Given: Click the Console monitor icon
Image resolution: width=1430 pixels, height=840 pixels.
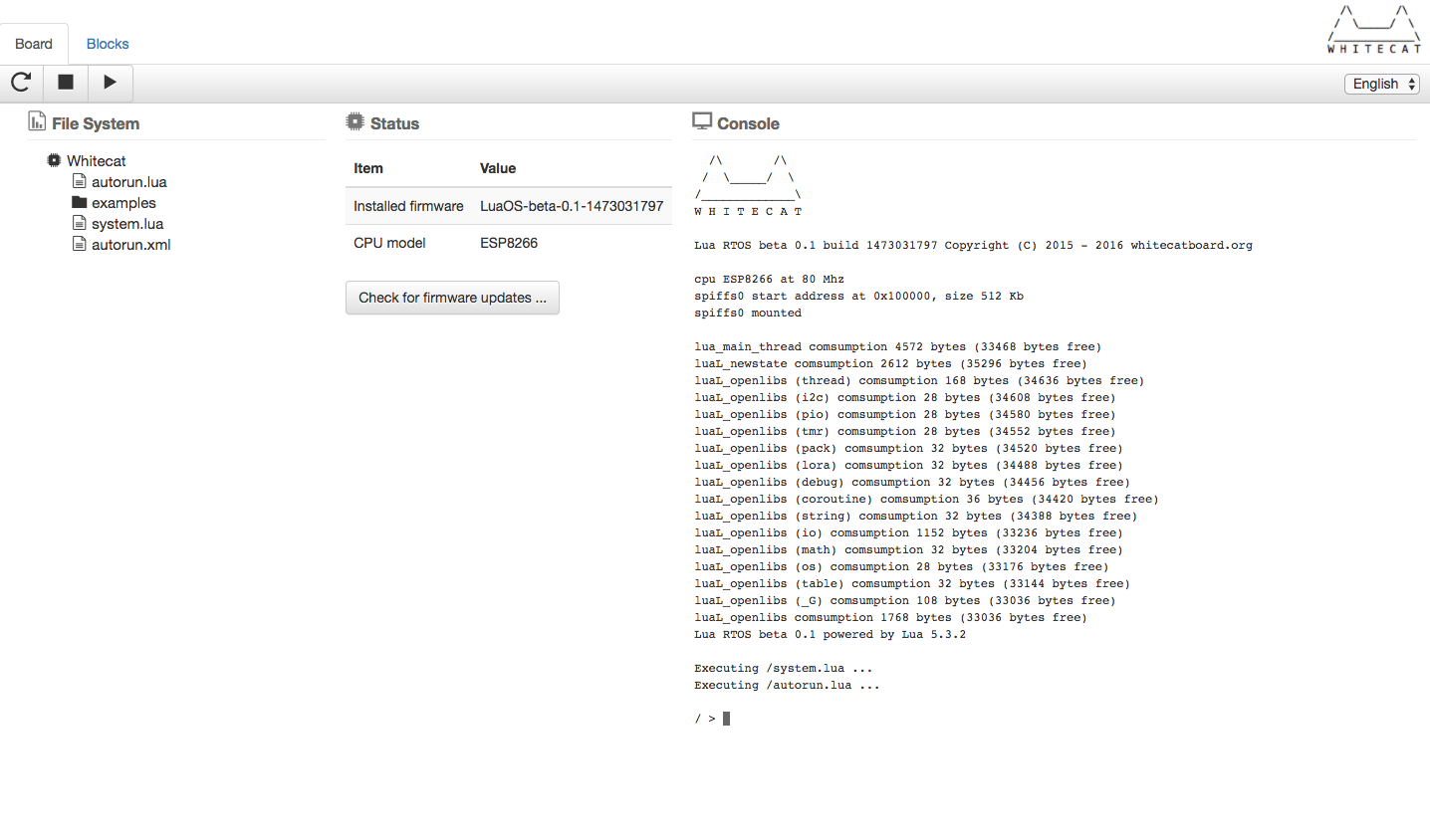Looking at the screenshot, I should [702, 121].
